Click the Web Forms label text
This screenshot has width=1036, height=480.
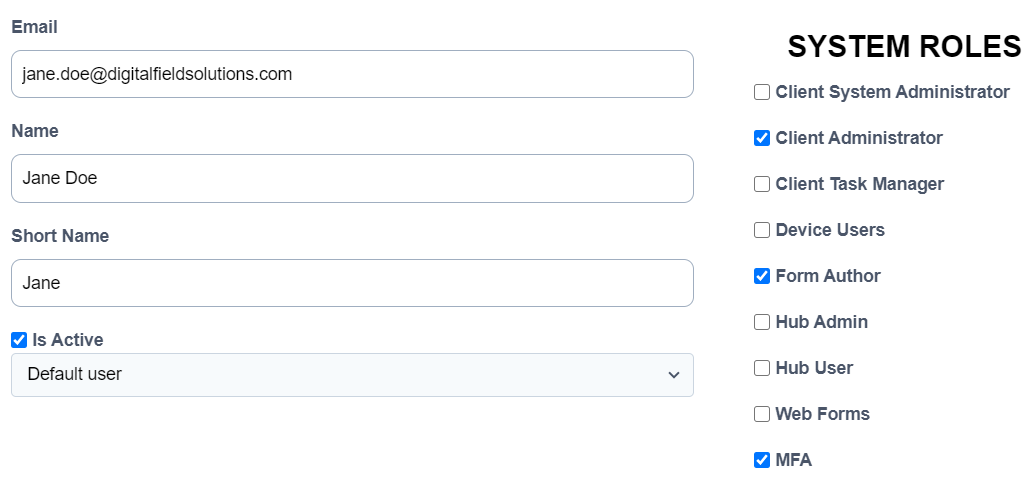click(823, 414)
